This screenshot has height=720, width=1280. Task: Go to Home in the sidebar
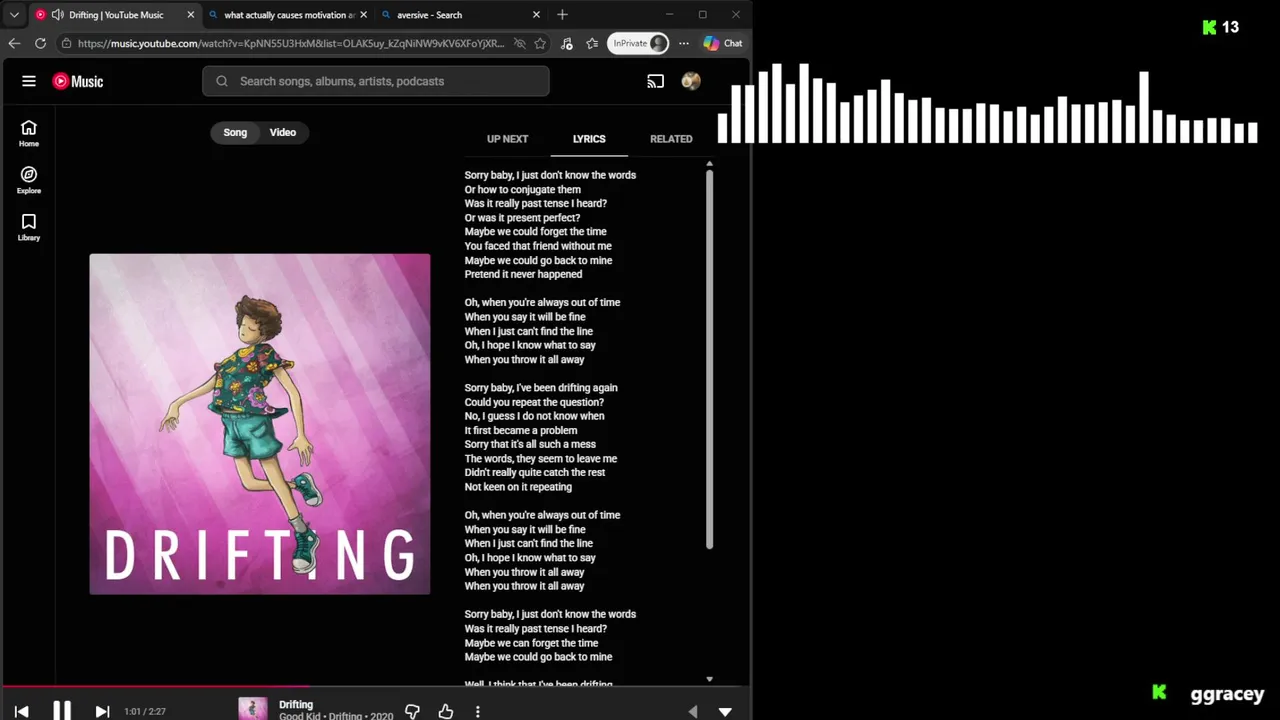click(29, 133)
